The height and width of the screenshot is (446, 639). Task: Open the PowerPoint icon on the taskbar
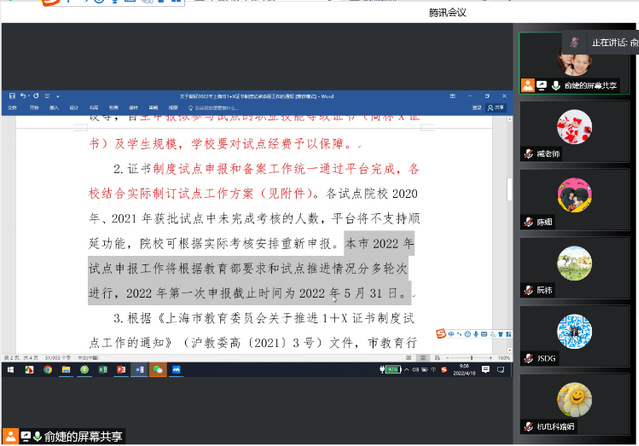coord(121,370)
